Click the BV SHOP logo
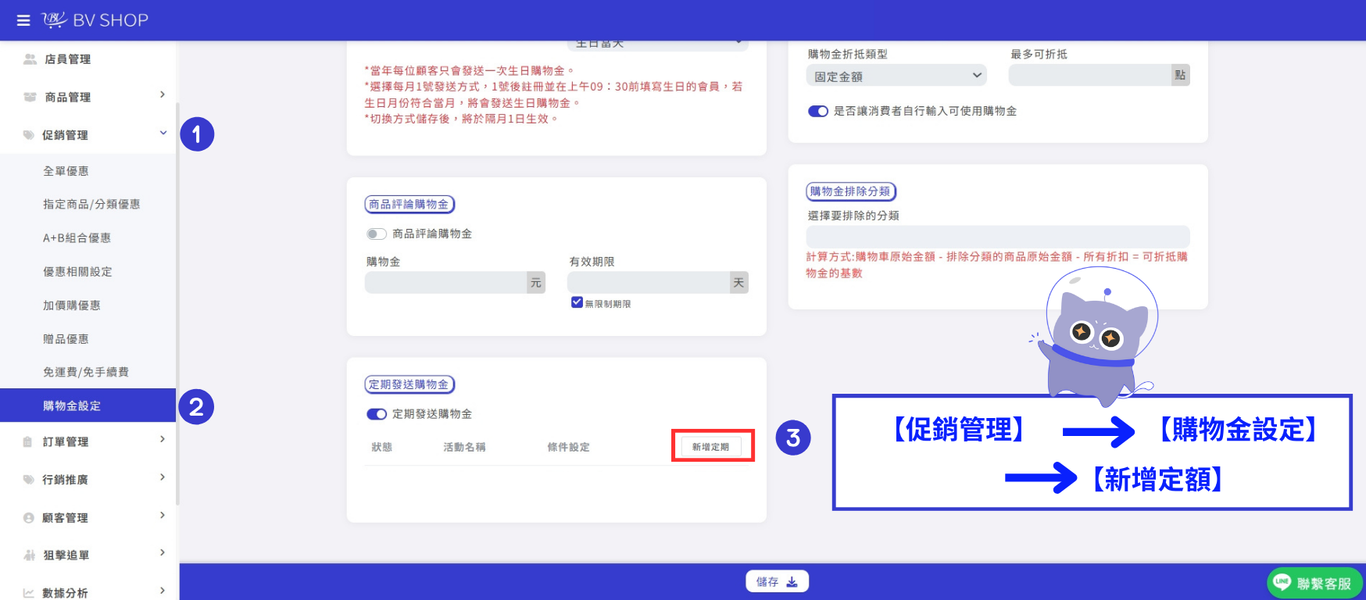Screen dimensions: 1366x600 (96, 20)
